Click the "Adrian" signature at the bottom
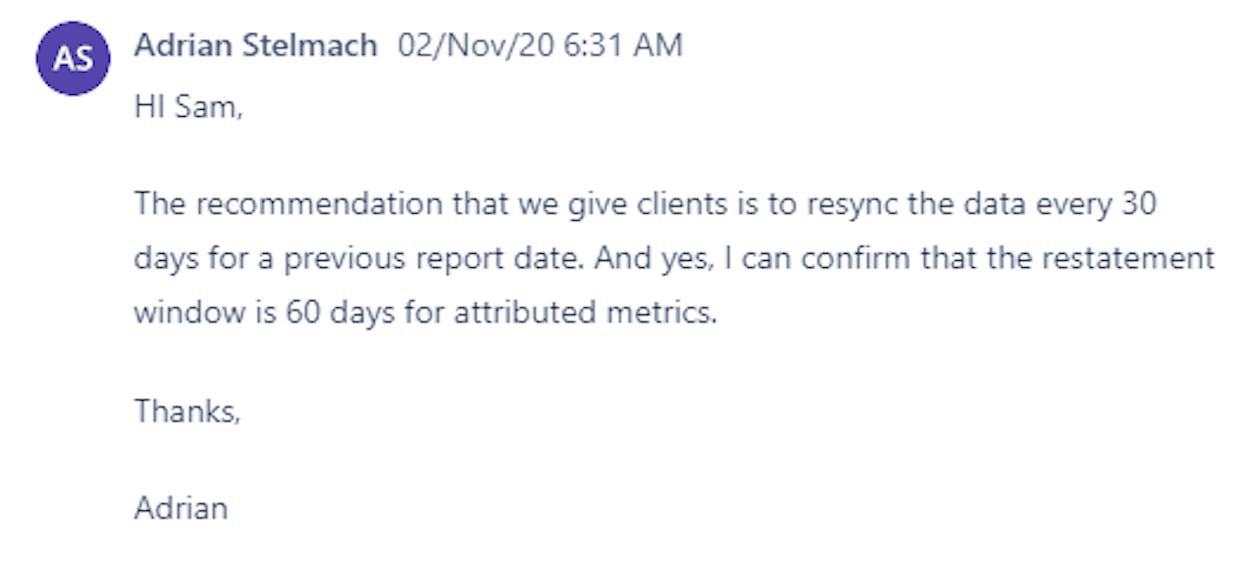The height and width of the screenshot is (564, 1240). 181,508
